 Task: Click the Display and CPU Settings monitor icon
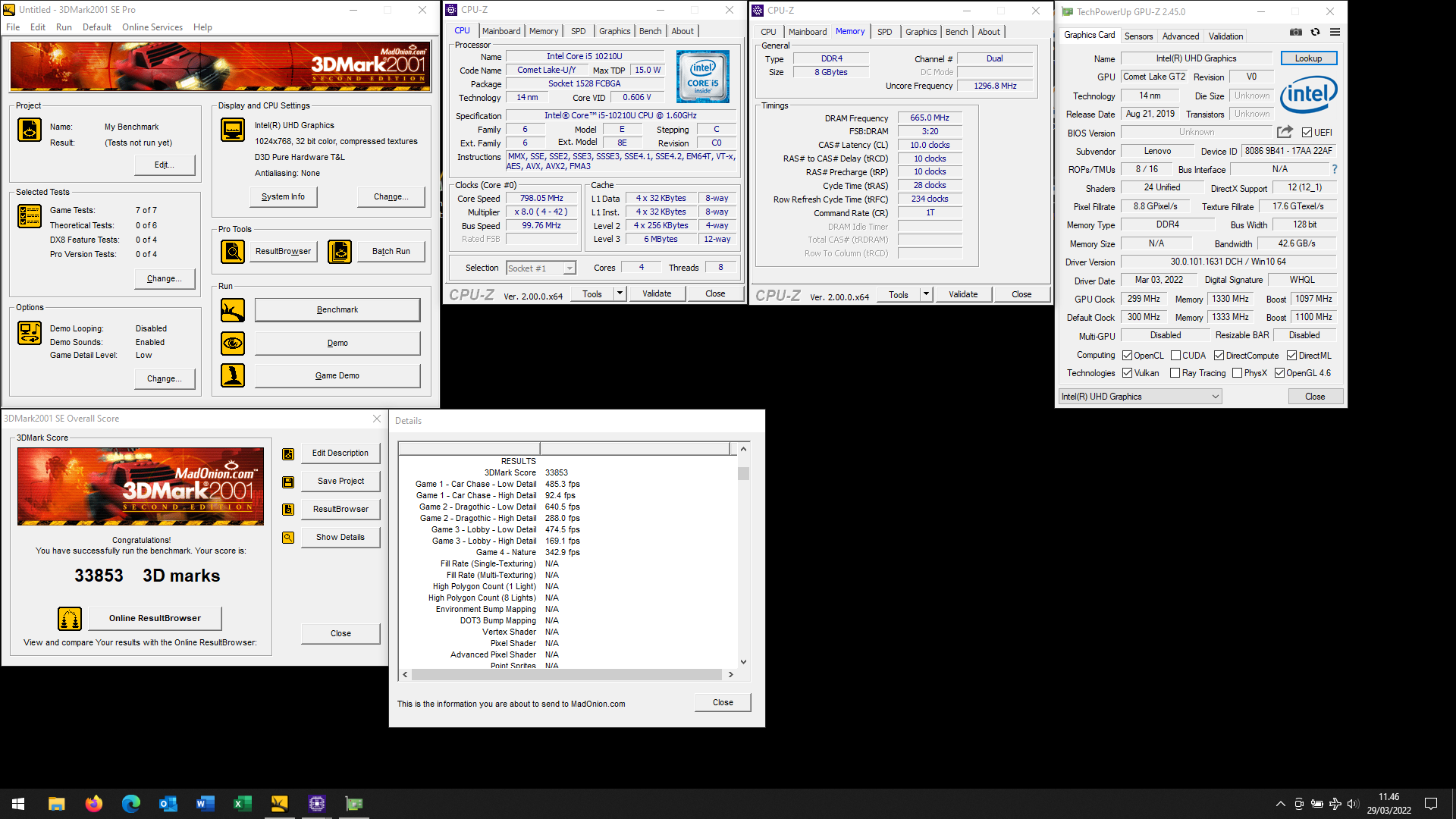(x=233, y=130)
